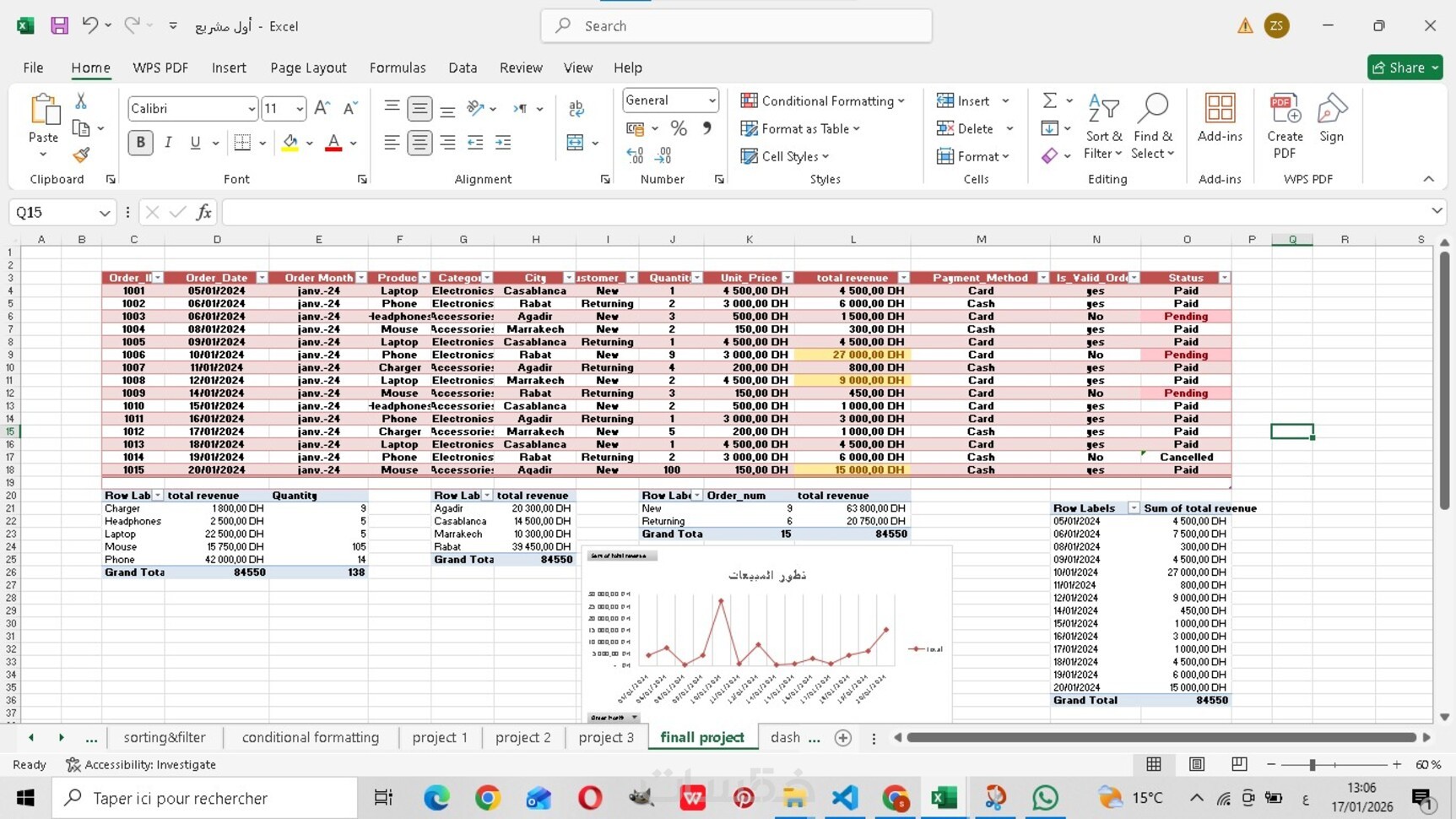Toggle Center horizontal alignment
1456x819 pixels.
pos(419,143)
